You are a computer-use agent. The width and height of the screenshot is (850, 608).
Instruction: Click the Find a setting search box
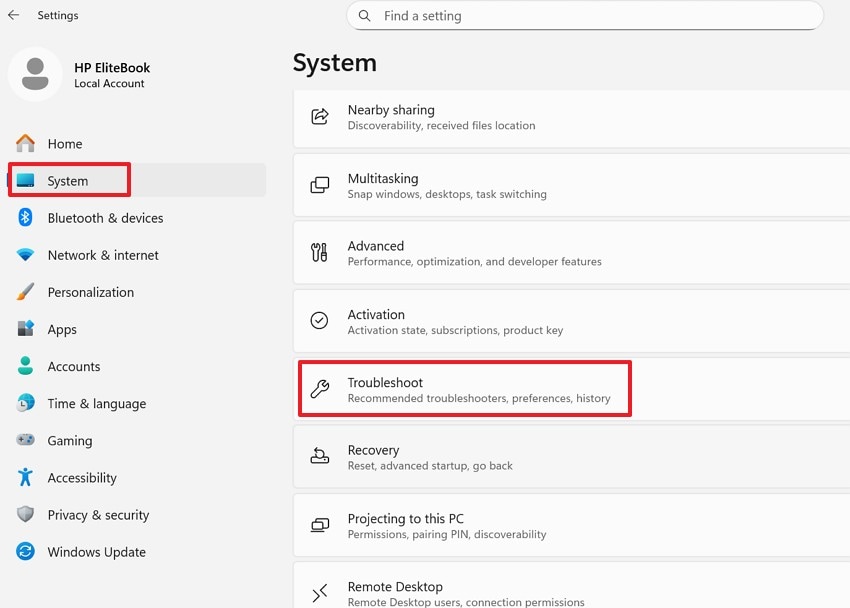point(585,15)
